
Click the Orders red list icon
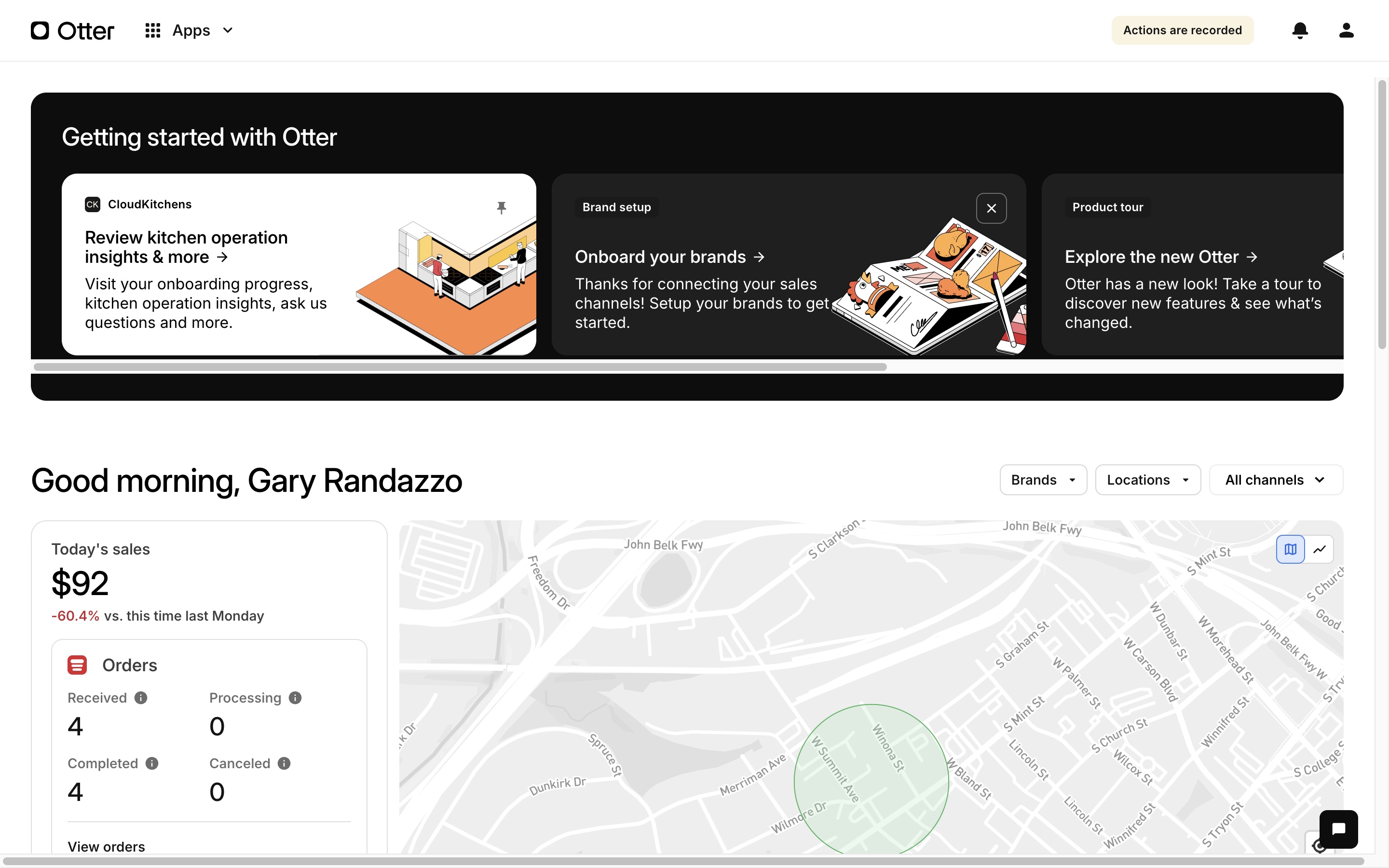(x=77, y=665)
